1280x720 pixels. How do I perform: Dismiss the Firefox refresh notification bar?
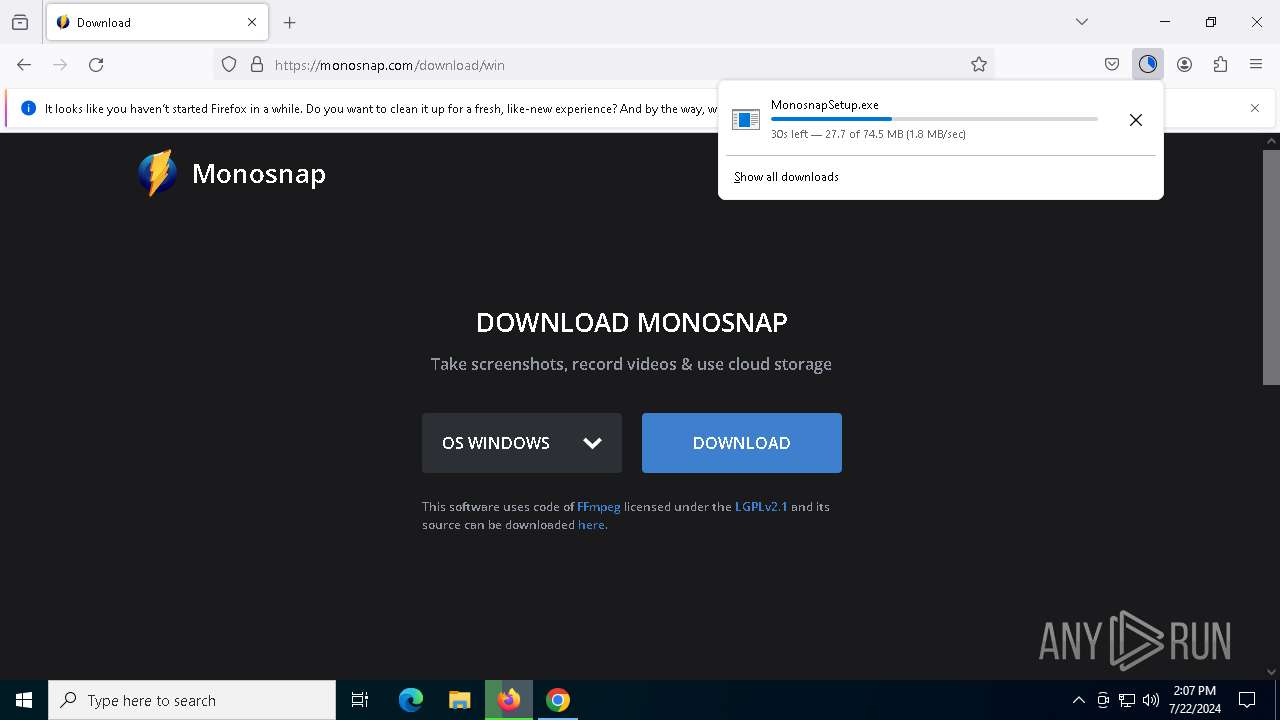(1255, 108)
